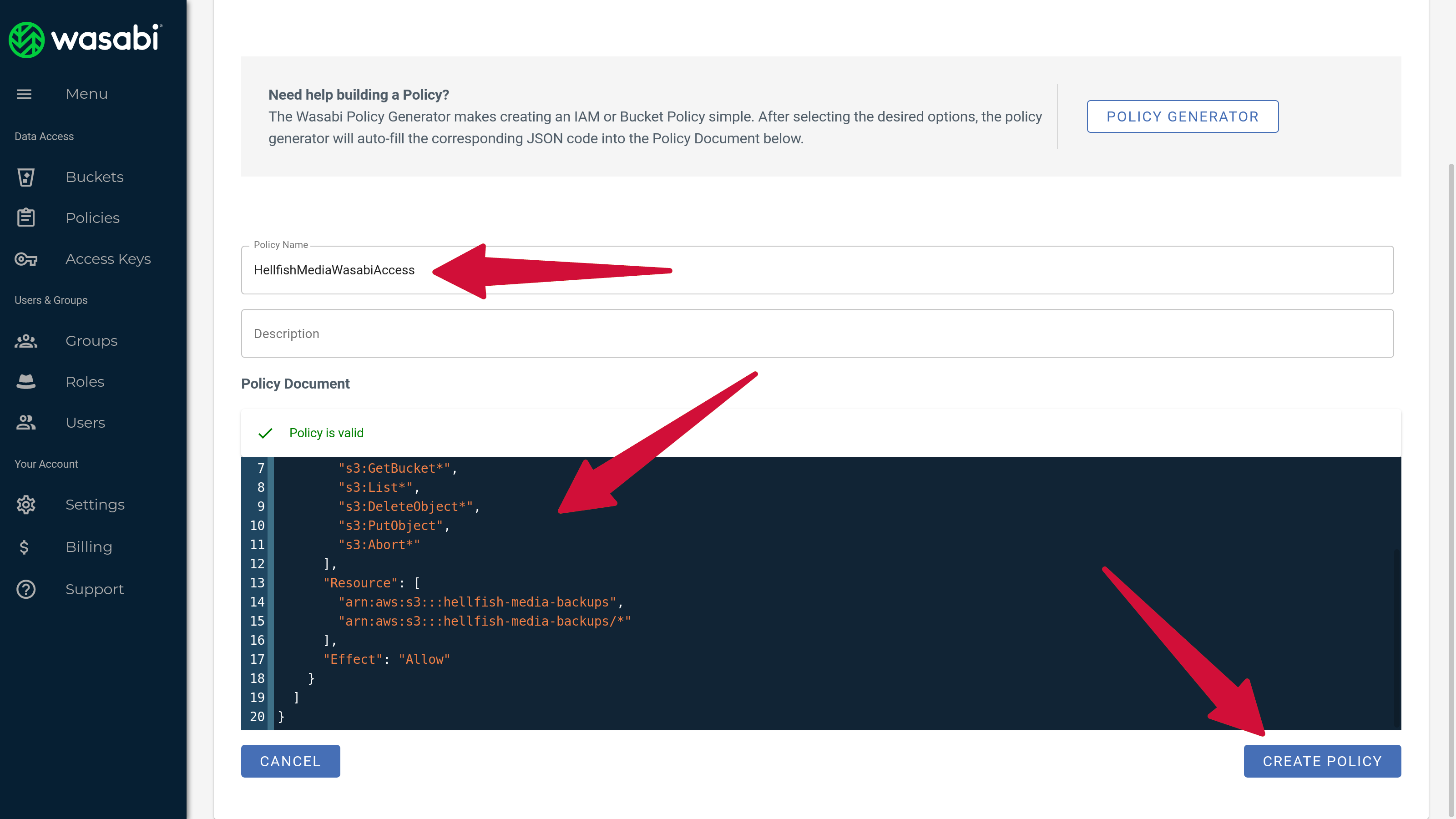The image size is (1456, 819).
Task: Click the Users icon
Action: coord(25,423)
